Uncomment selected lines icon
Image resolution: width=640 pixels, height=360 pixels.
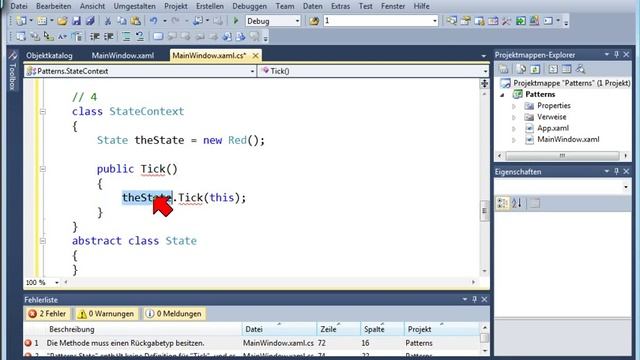tap(140, 37)
